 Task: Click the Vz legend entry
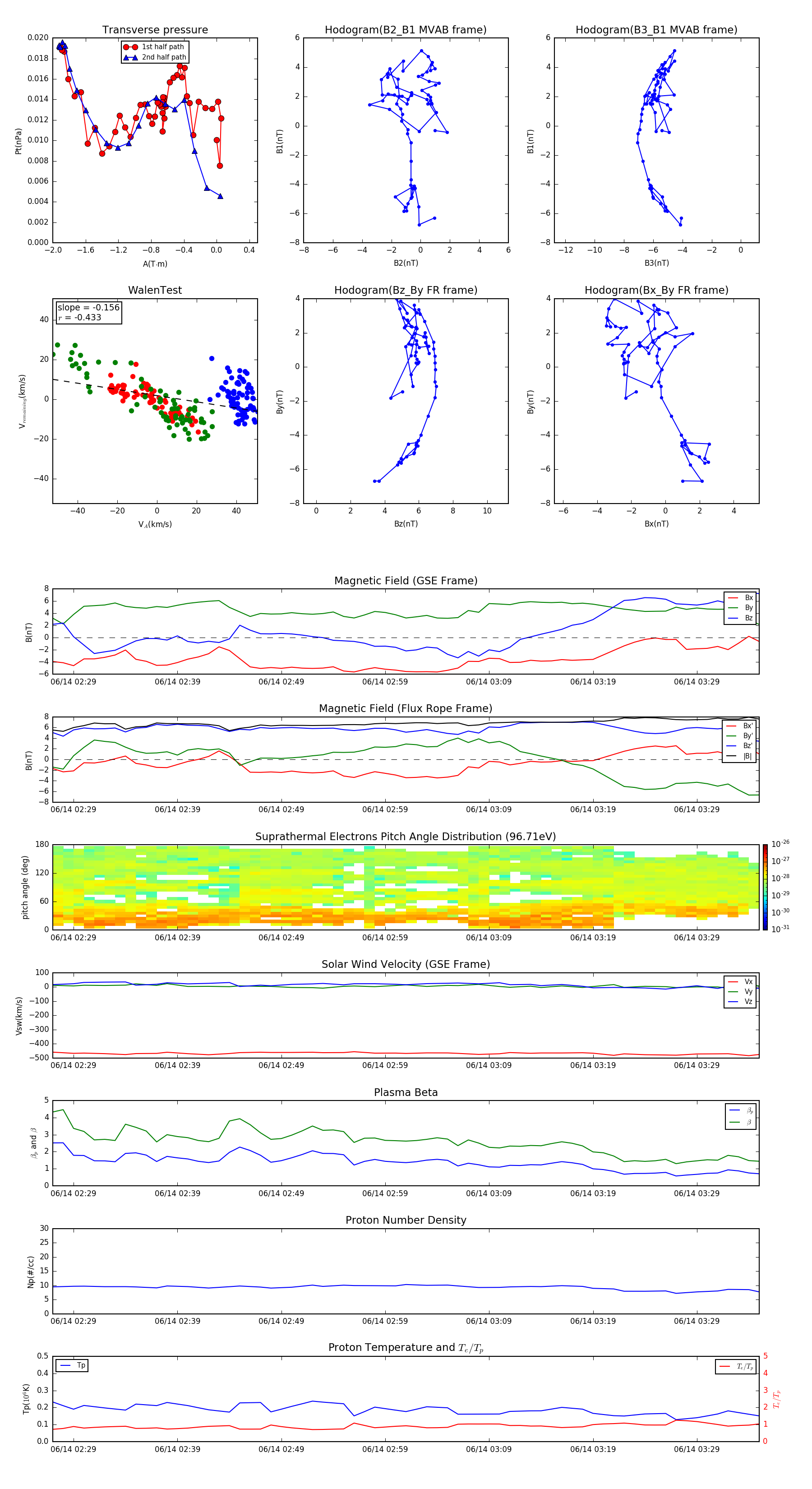741,1002
